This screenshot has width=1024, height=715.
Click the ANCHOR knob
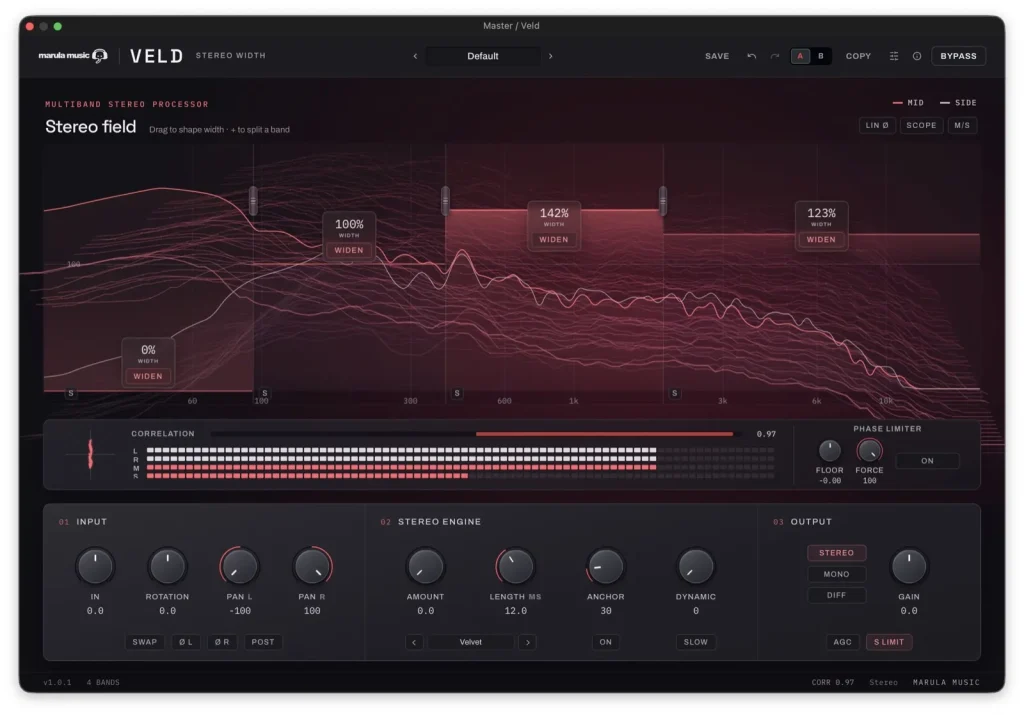click(605, 566)
